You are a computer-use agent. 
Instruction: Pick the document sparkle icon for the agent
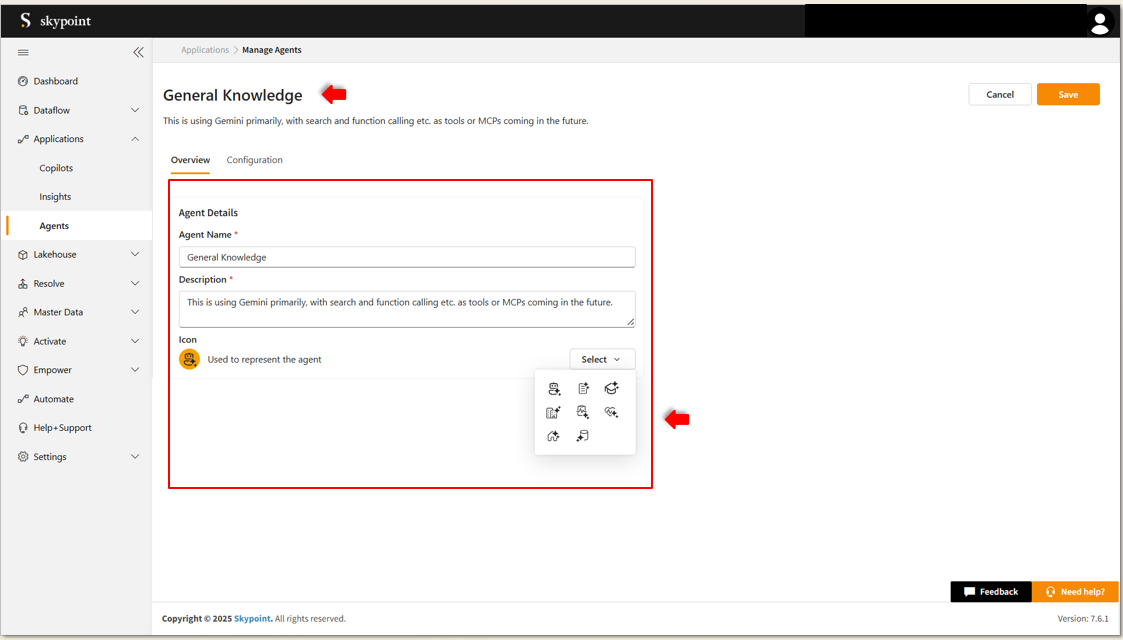583,389
